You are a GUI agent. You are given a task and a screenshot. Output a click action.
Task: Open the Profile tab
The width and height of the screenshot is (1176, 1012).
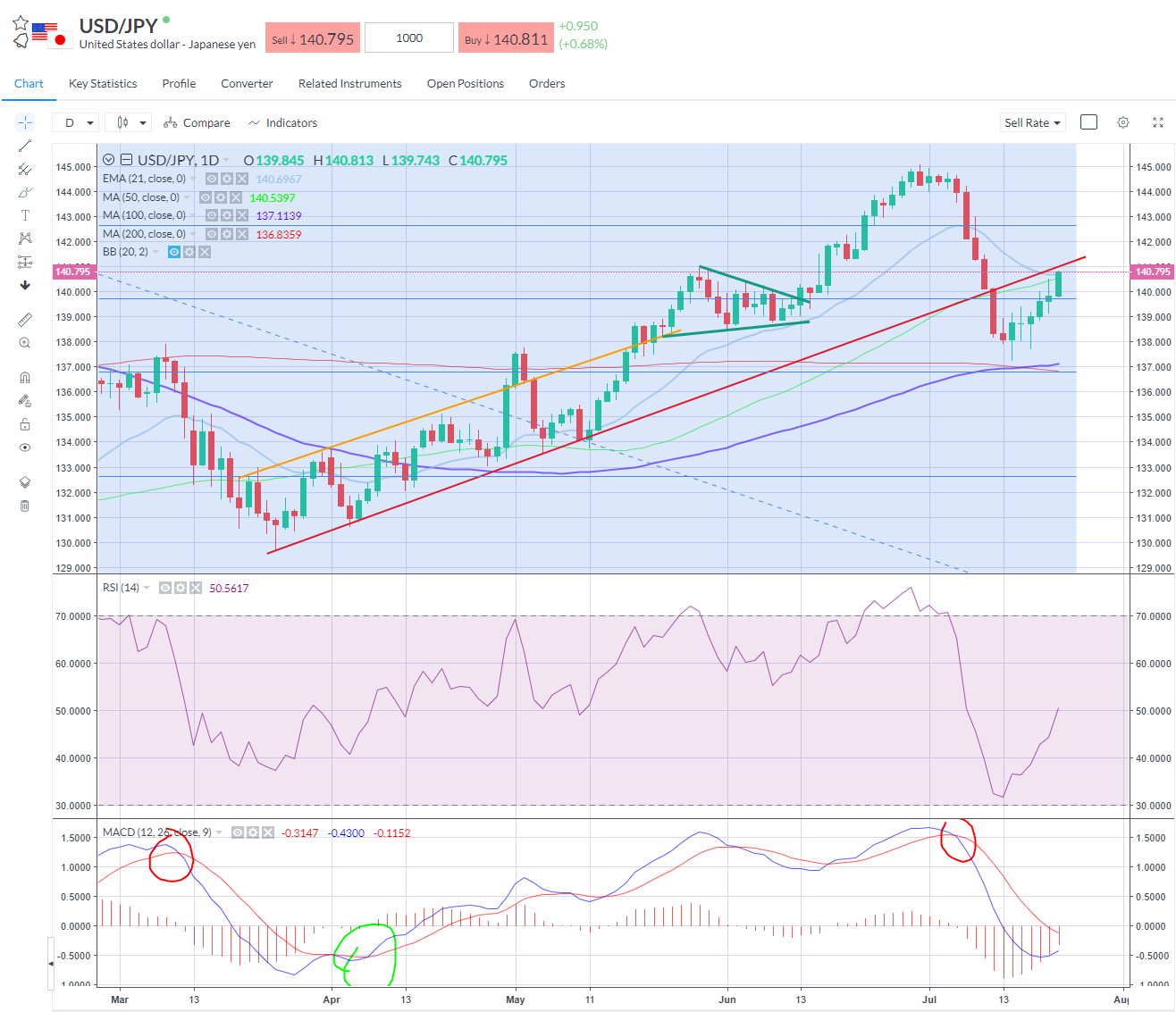[x=179, y=83]
